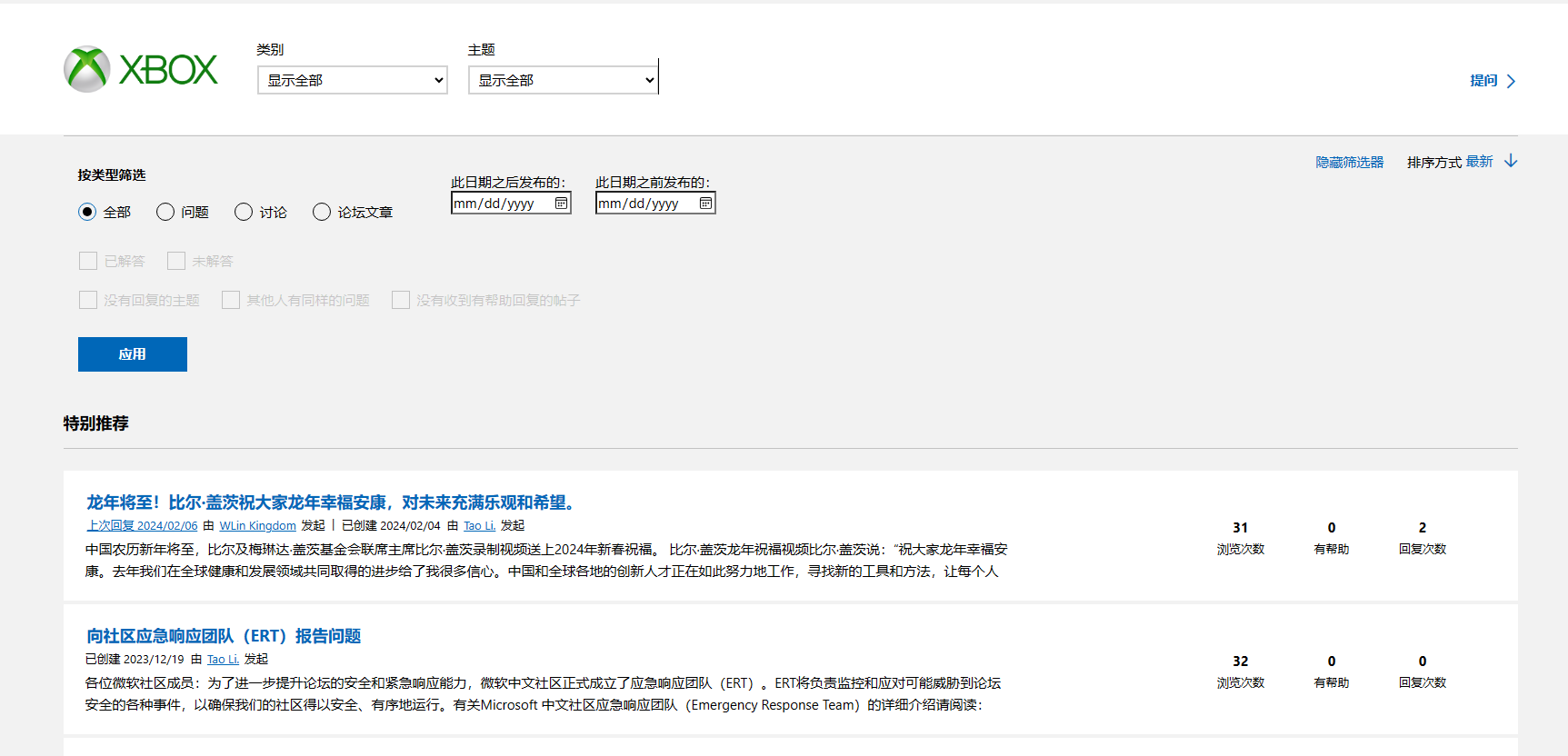Open the 上次回复 2024/02/06 link
Screen dimensions: 1568x756
[142, 525]
